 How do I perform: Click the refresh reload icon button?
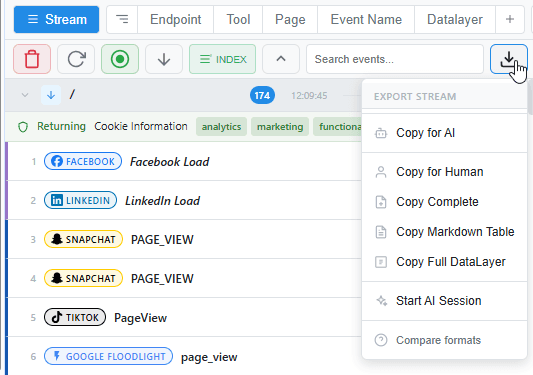[76, 59]
